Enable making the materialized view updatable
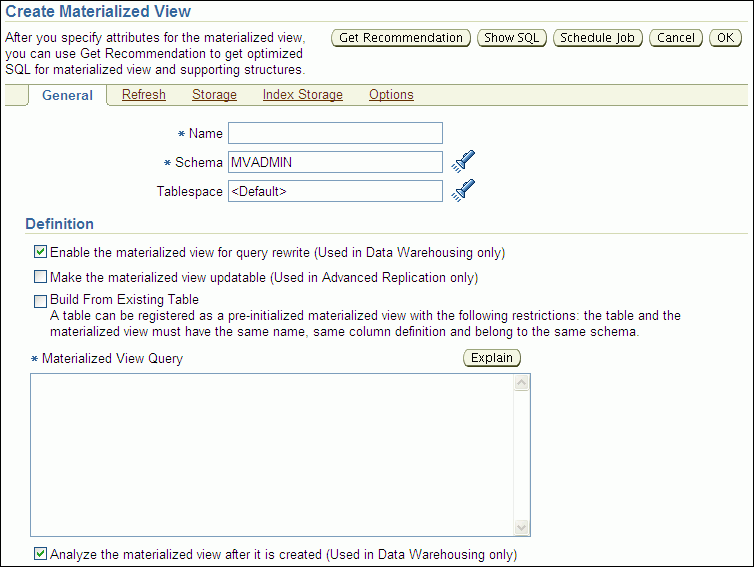754x567 pixels. click(x=41, y=277)
